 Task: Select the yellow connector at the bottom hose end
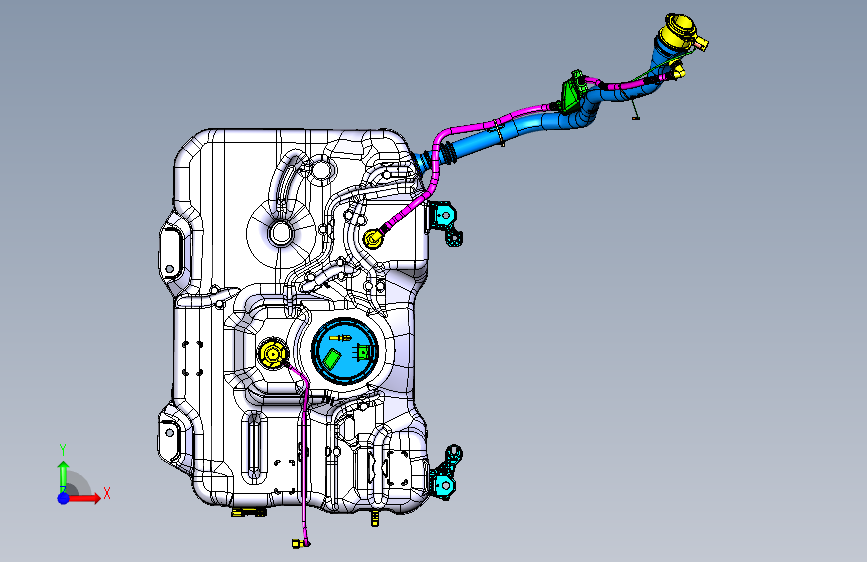point(298,544)
